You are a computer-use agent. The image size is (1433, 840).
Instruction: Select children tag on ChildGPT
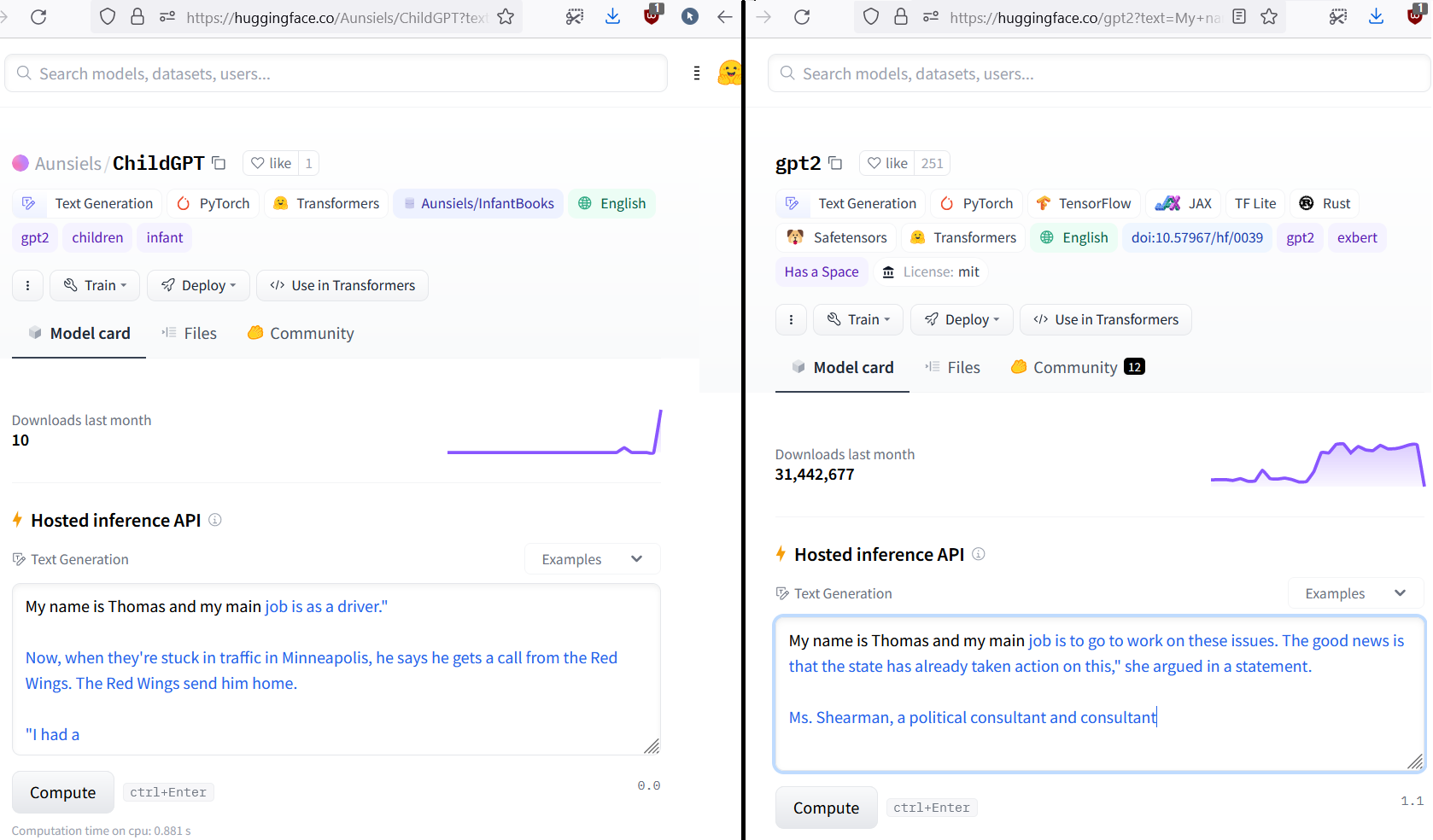pos(97,237)
